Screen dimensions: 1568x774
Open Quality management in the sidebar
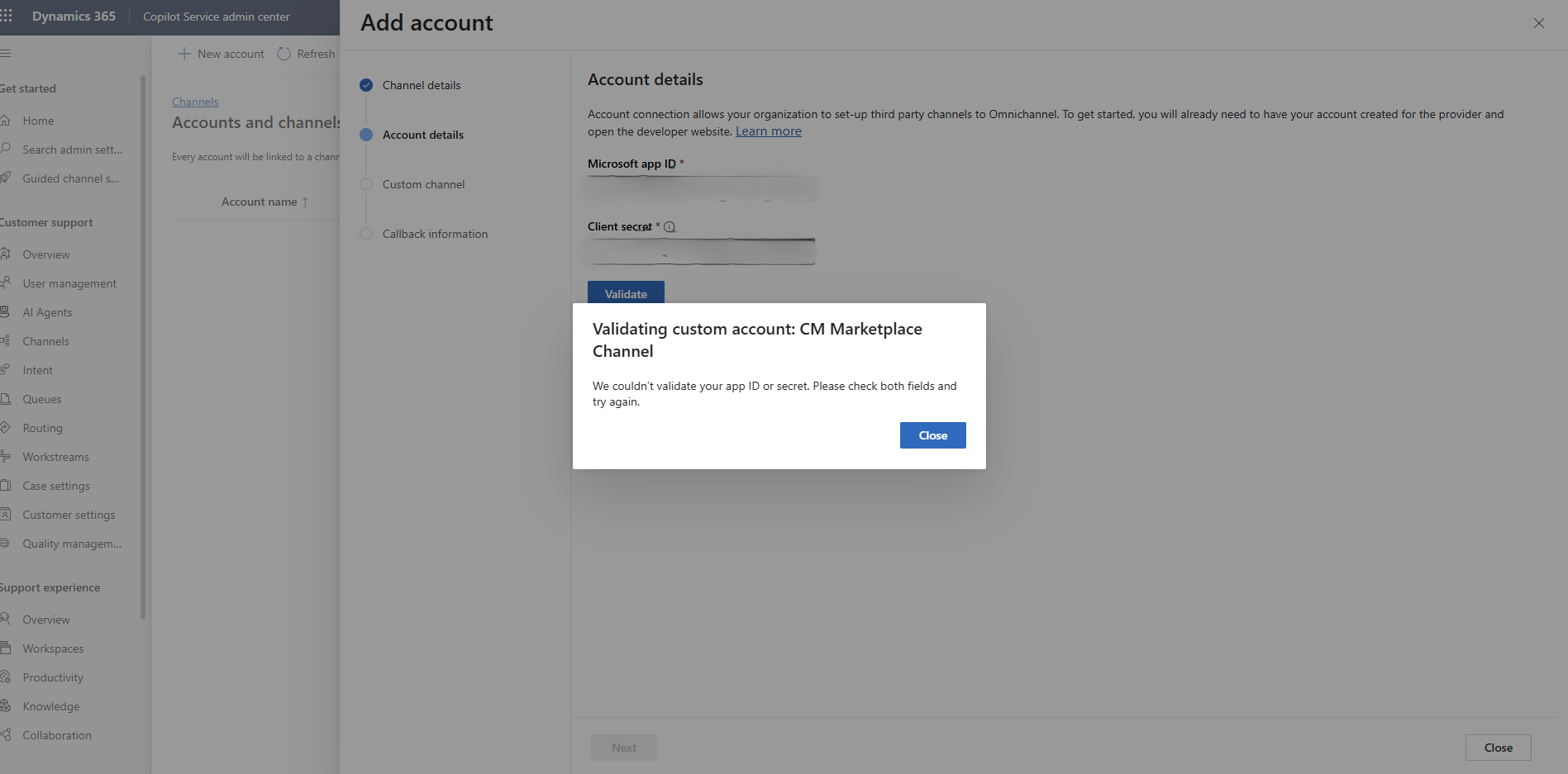[x=70, y=544]
